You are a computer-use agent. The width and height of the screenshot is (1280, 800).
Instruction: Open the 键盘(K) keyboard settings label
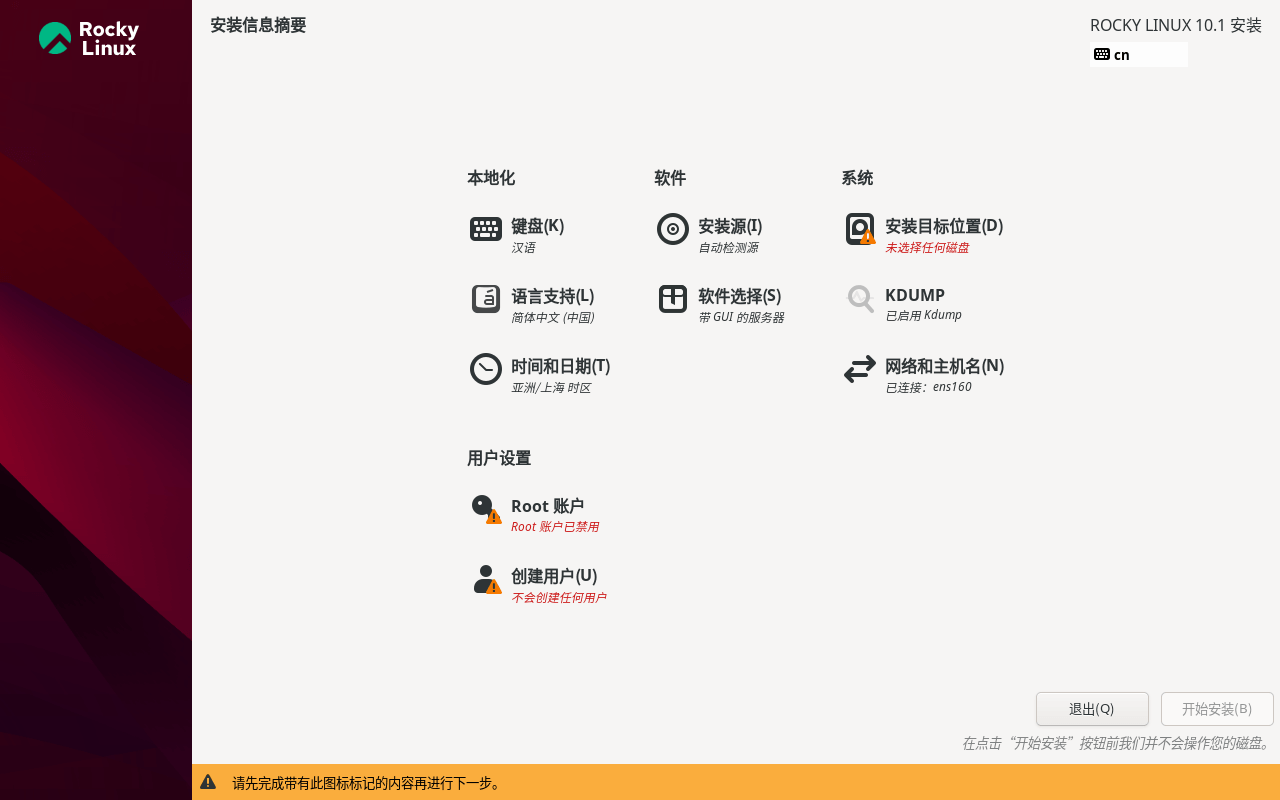click(x=537, y=226)
